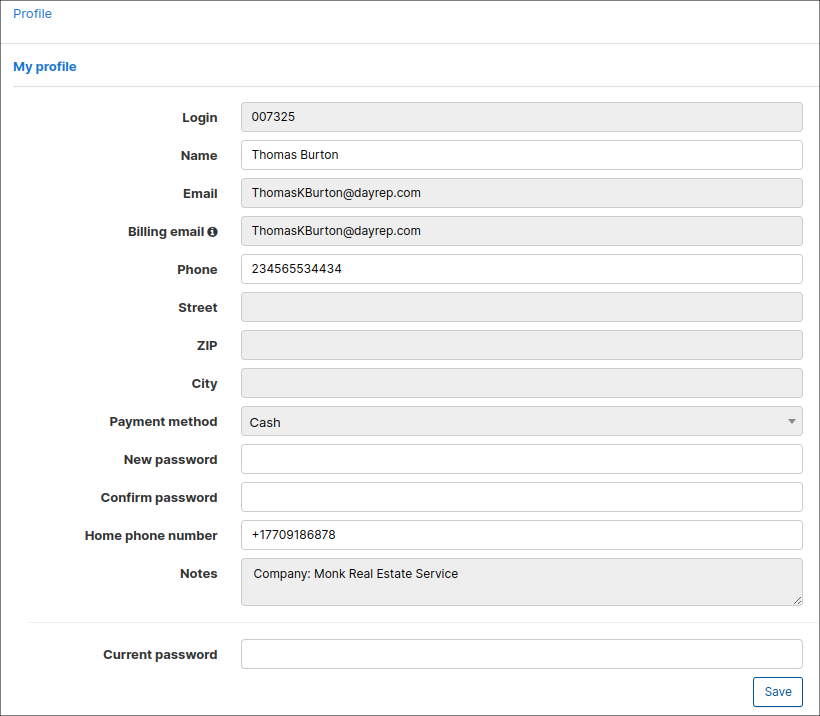The image size is (820, 716).
Task: Click the Save button
Action: pos(777,692)
